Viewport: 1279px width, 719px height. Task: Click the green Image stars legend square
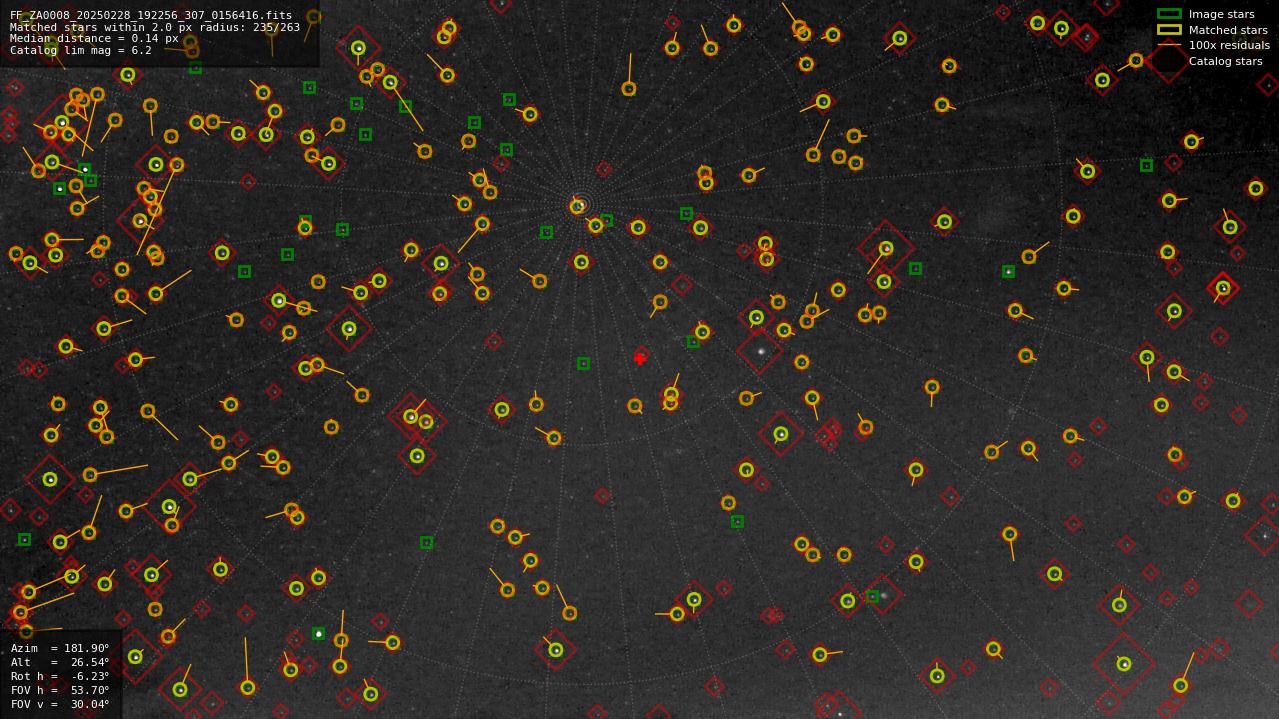pyautogui.click(x=1169, y=14)
